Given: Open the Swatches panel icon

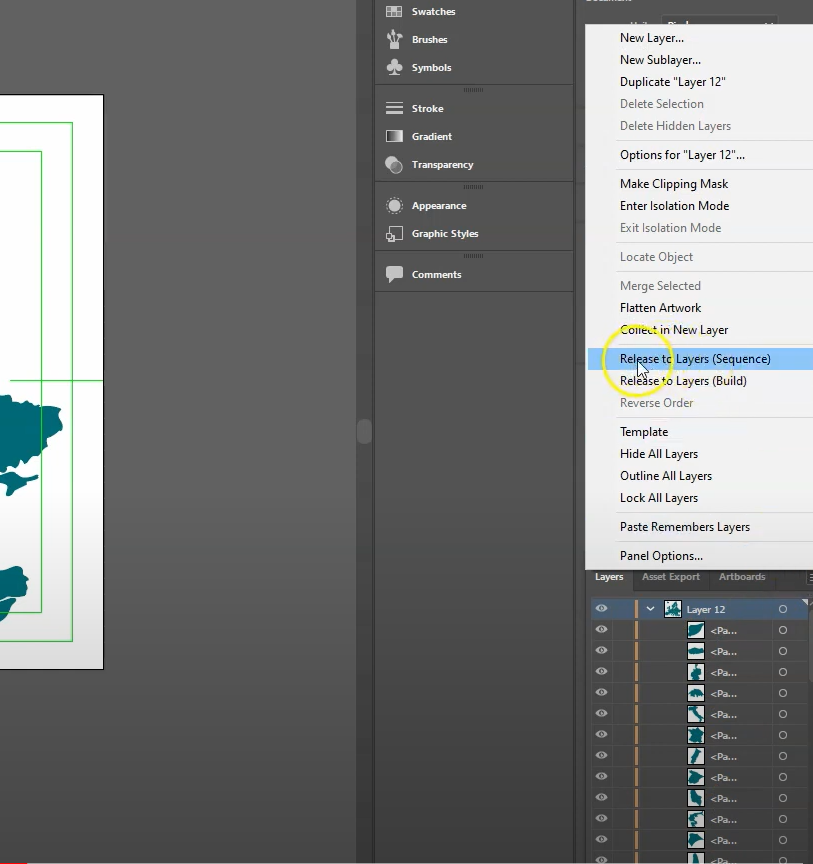Looking at the screenshot, I should coord(394,12).
